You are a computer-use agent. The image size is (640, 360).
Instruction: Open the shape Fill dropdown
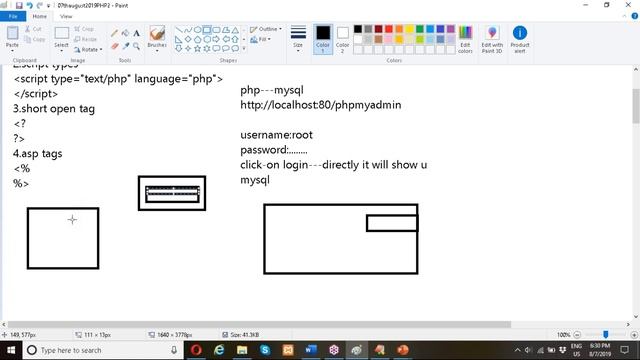pos(260,39)
